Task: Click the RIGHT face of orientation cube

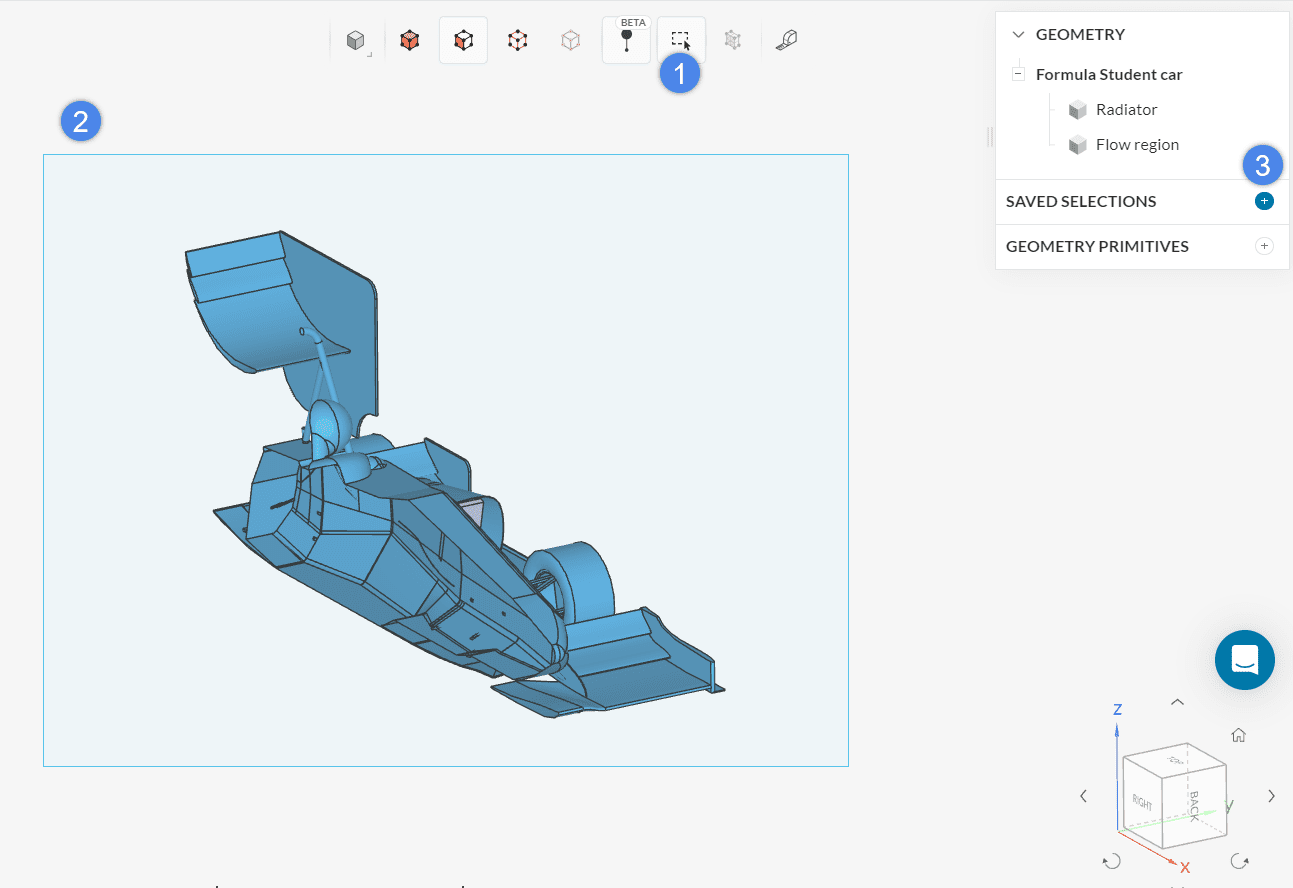Action: click(x=1144, y=803)
